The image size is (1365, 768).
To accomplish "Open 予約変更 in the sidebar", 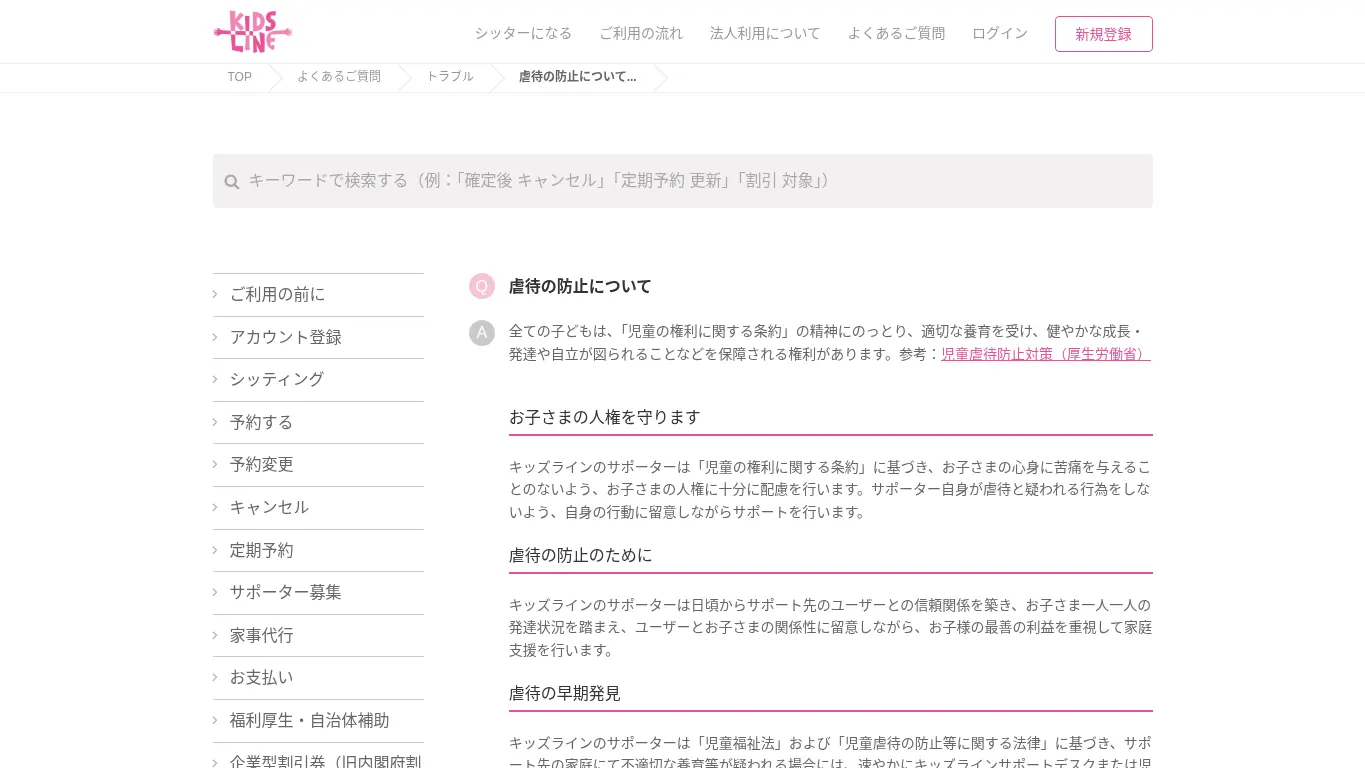I will click(x=318, y=465).
